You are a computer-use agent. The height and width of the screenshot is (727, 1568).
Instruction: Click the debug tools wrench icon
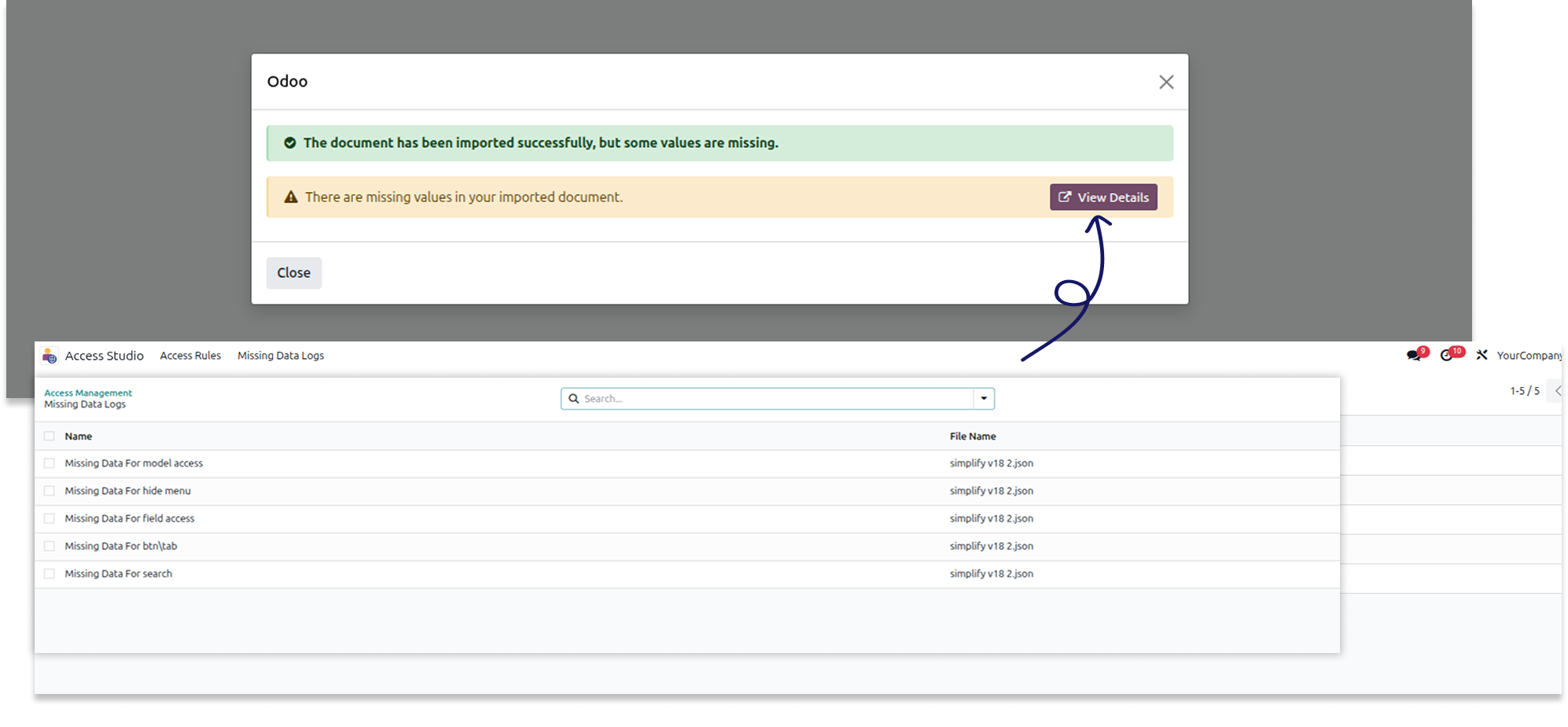1482,356
